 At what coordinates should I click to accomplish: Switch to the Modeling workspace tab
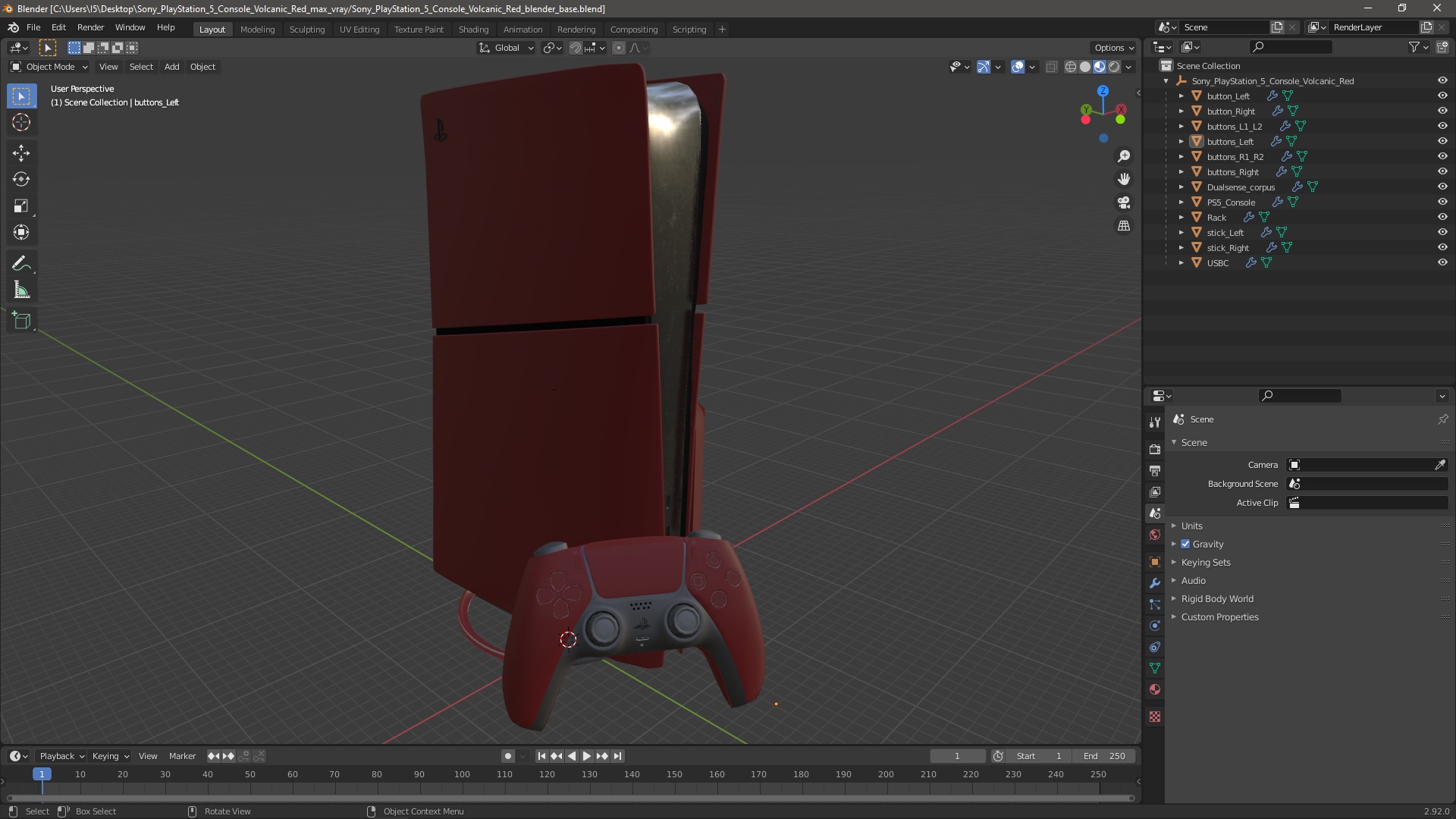pos(257,30)
